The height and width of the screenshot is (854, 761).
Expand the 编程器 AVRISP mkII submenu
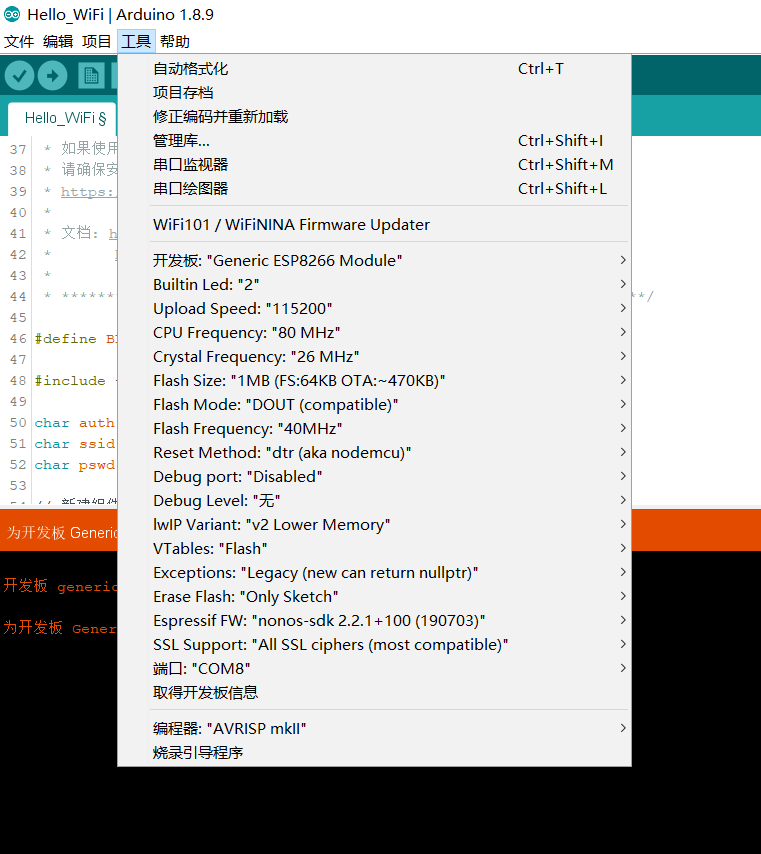(x=374, y=728)
